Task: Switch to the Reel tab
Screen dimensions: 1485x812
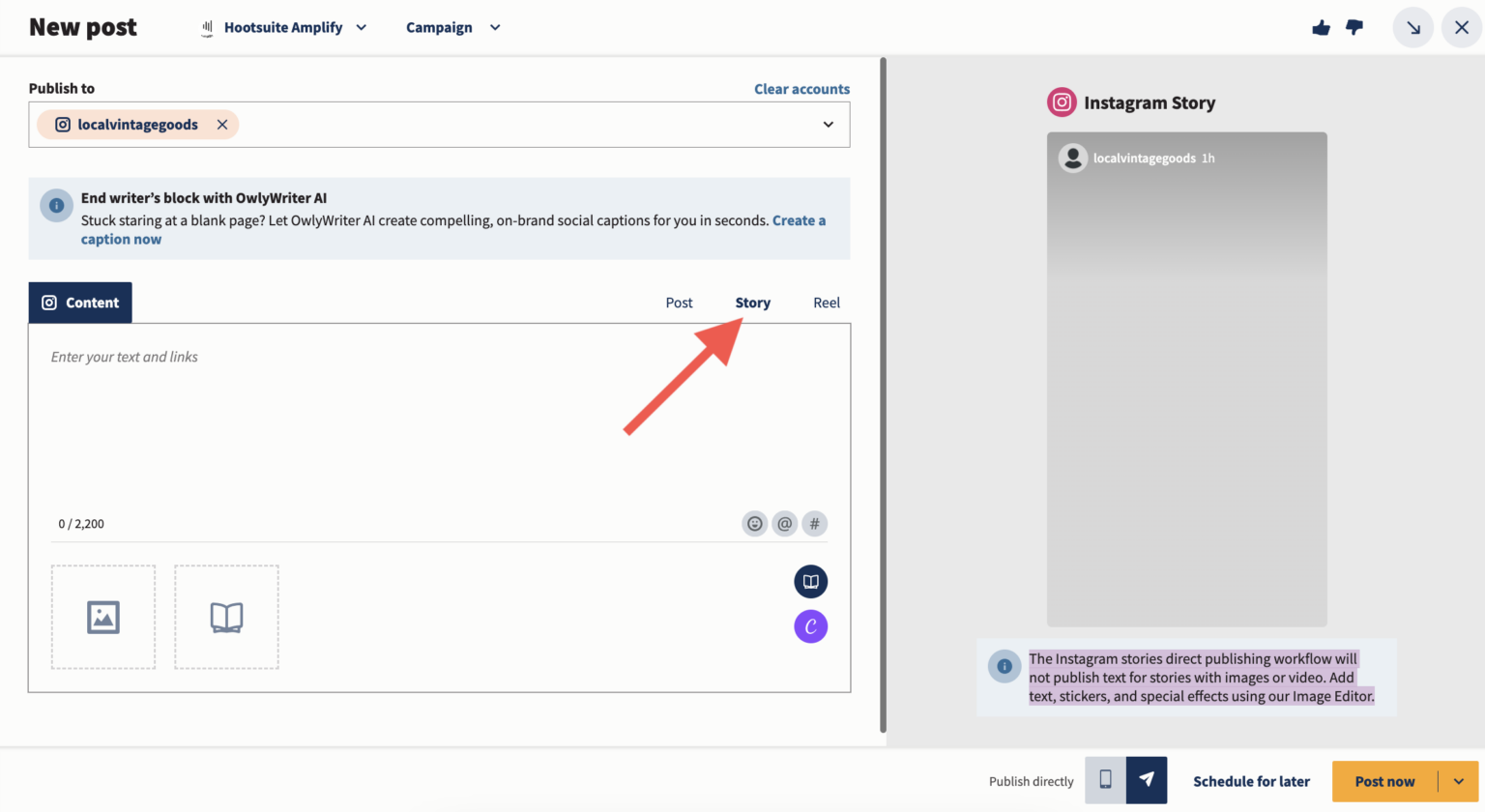Action: coord(826,303)
